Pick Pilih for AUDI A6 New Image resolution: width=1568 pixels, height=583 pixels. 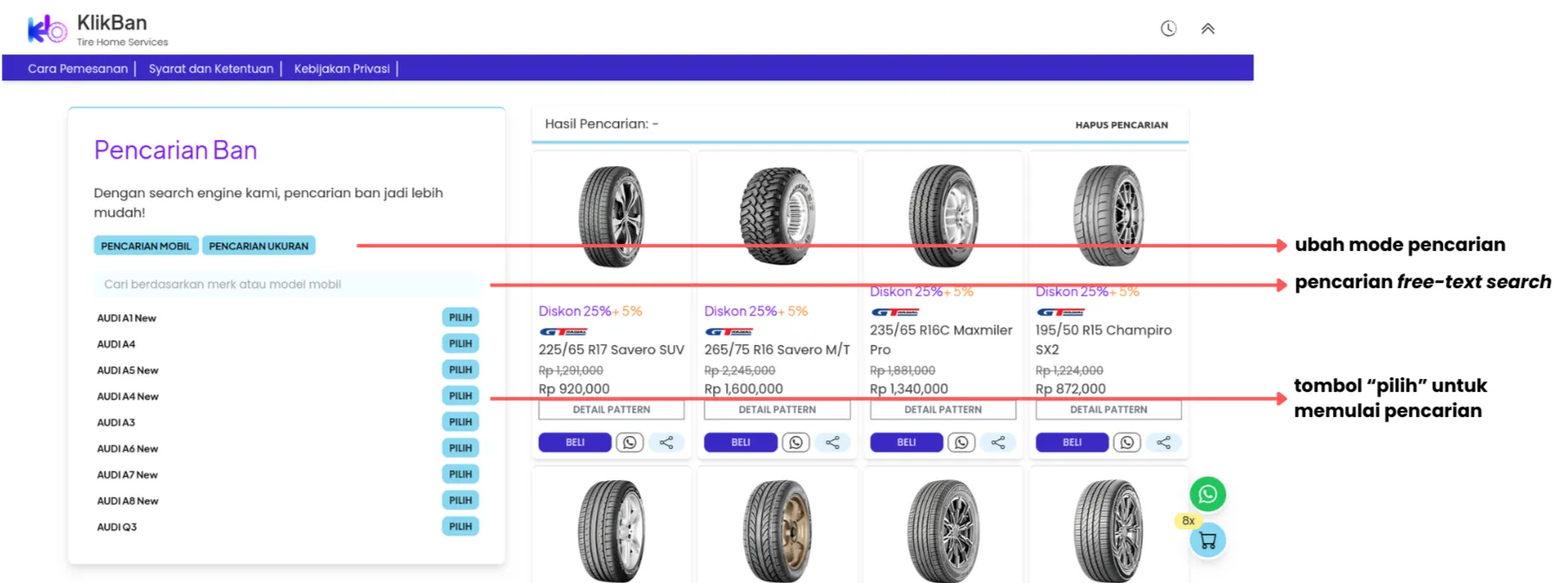click(460, 448)
